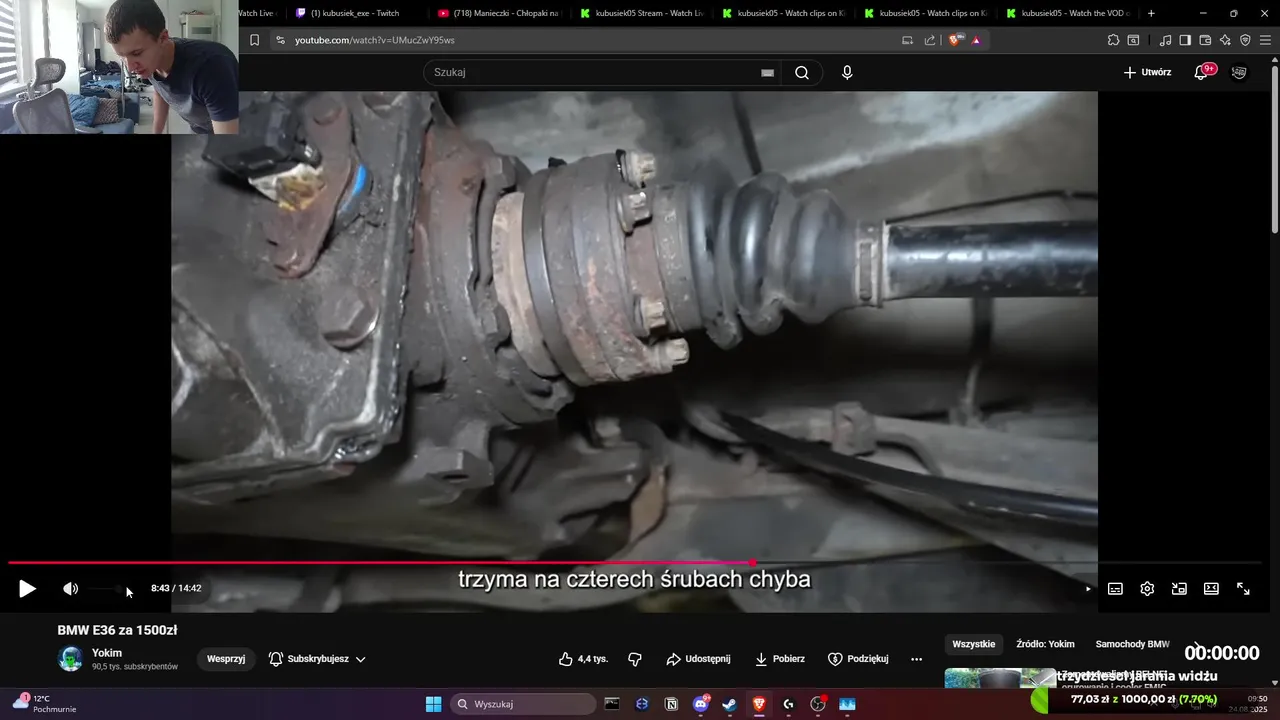
Task: Open the Windows Start menu
Action: click(433, 704)
